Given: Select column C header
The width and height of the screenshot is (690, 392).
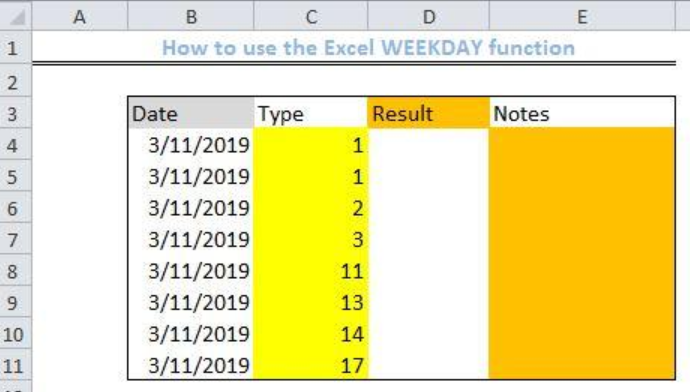Looking at the screenshot, I should click(x=311, y=16).
